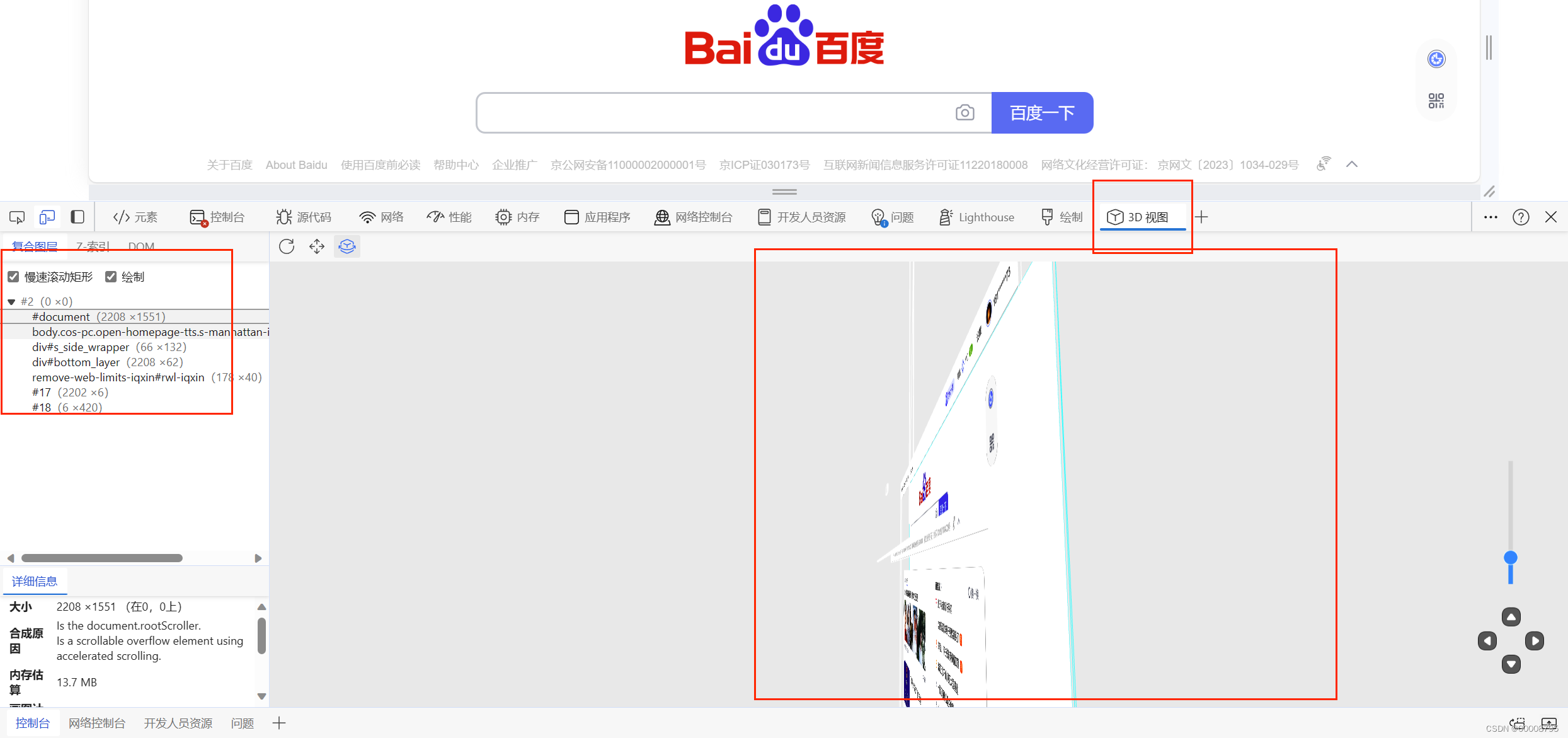Switch to the 复合图层 sub-tab
1568x738 pixels.
click(x=35, y=246)
